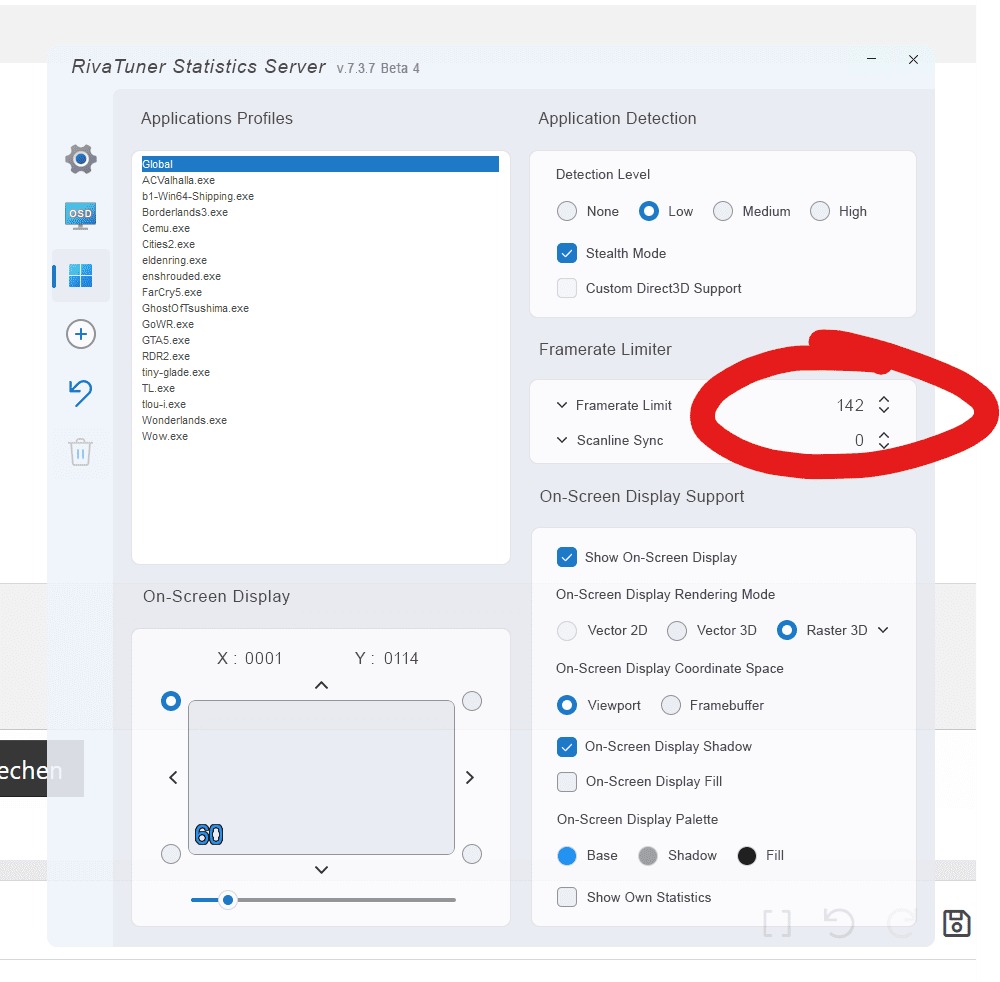Set detection level to Medium
Image resolution: width=1000 pixels, height=982 pixels.
tap(723, 211)
